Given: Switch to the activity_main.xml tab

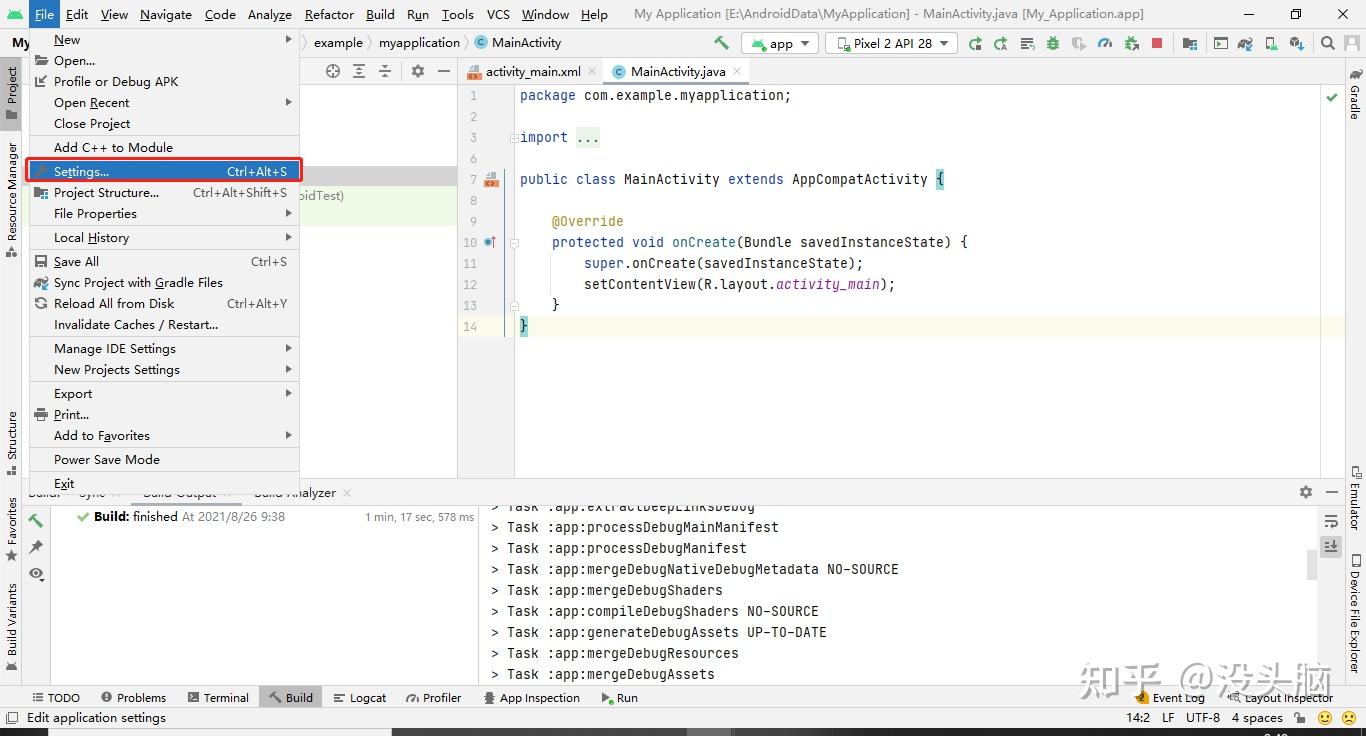Looking at the screenshot, I should tap(534, 71).
